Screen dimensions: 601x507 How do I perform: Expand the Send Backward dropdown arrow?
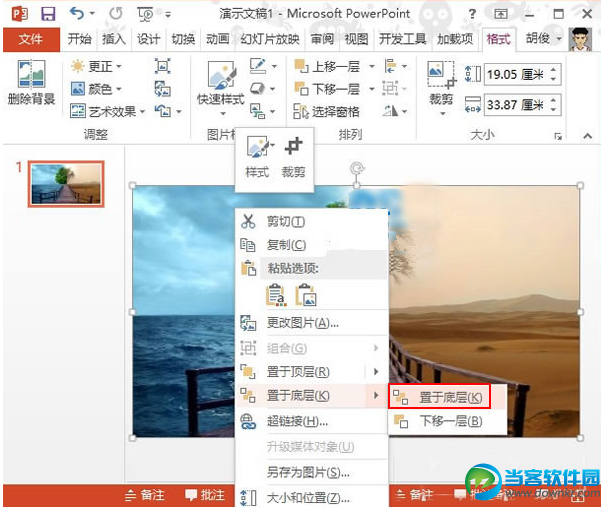pos(371,89)
